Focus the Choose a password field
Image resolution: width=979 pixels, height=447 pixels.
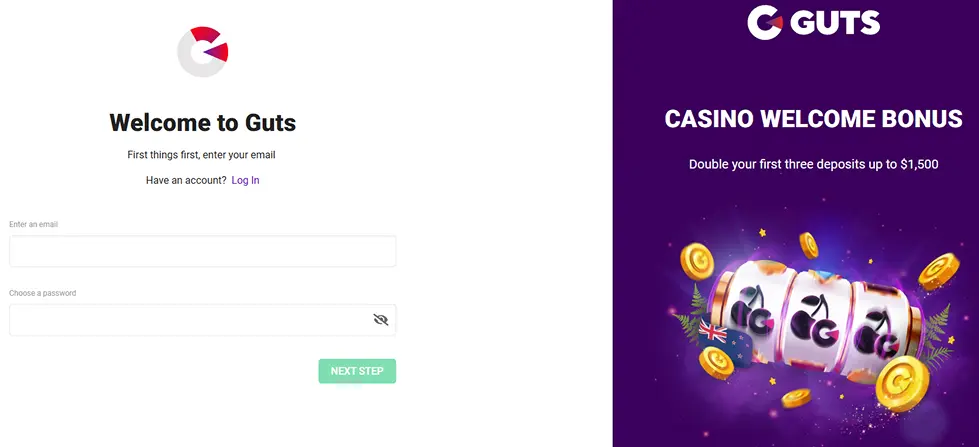coord(202,320)
